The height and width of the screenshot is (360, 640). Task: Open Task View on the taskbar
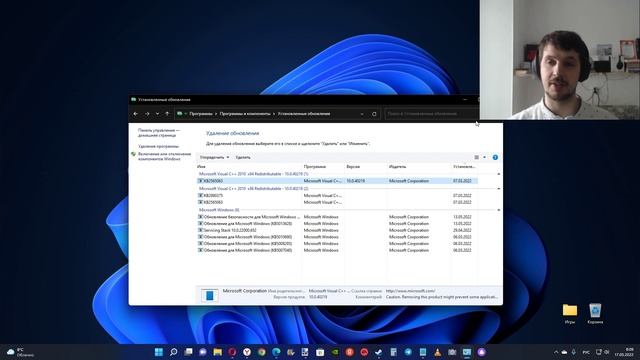pos(188,352)
